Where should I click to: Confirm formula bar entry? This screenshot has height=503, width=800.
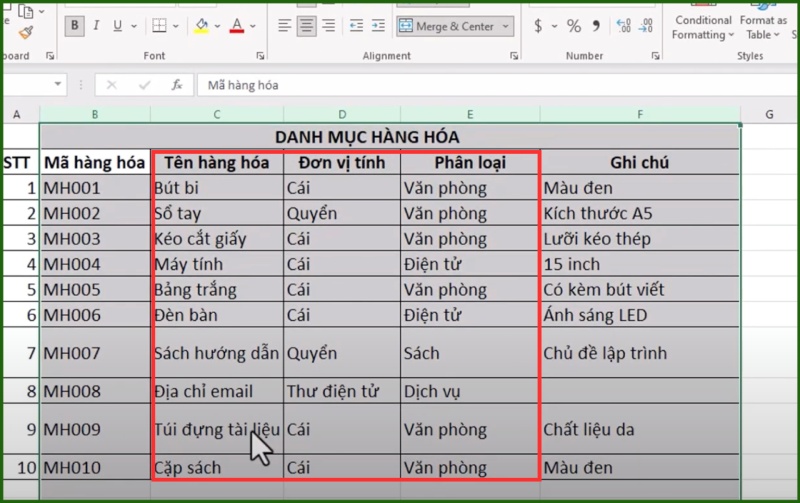pos(144,85)
